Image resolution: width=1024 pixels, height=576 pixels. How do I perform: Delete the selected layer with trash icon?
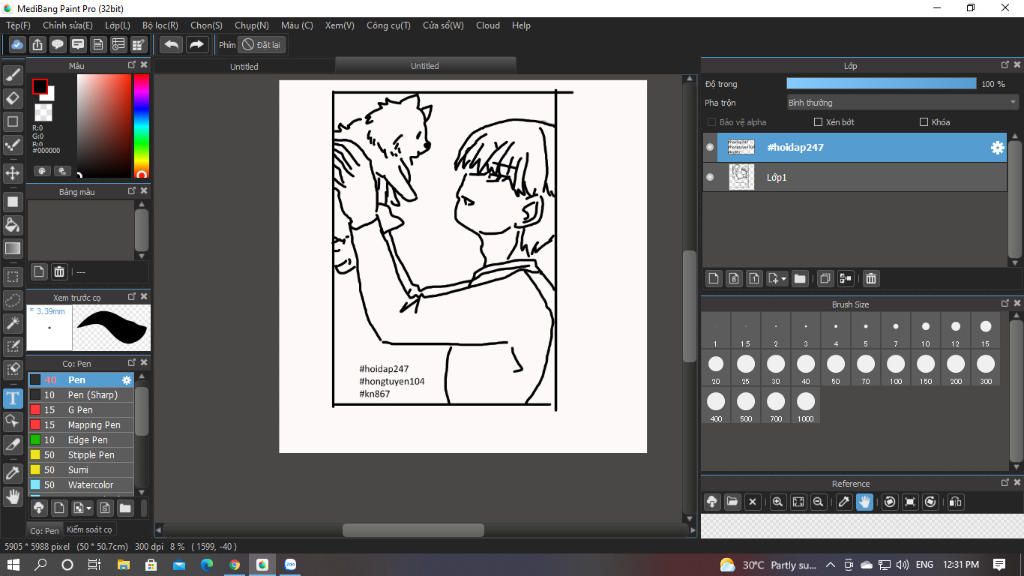point(871,279)
